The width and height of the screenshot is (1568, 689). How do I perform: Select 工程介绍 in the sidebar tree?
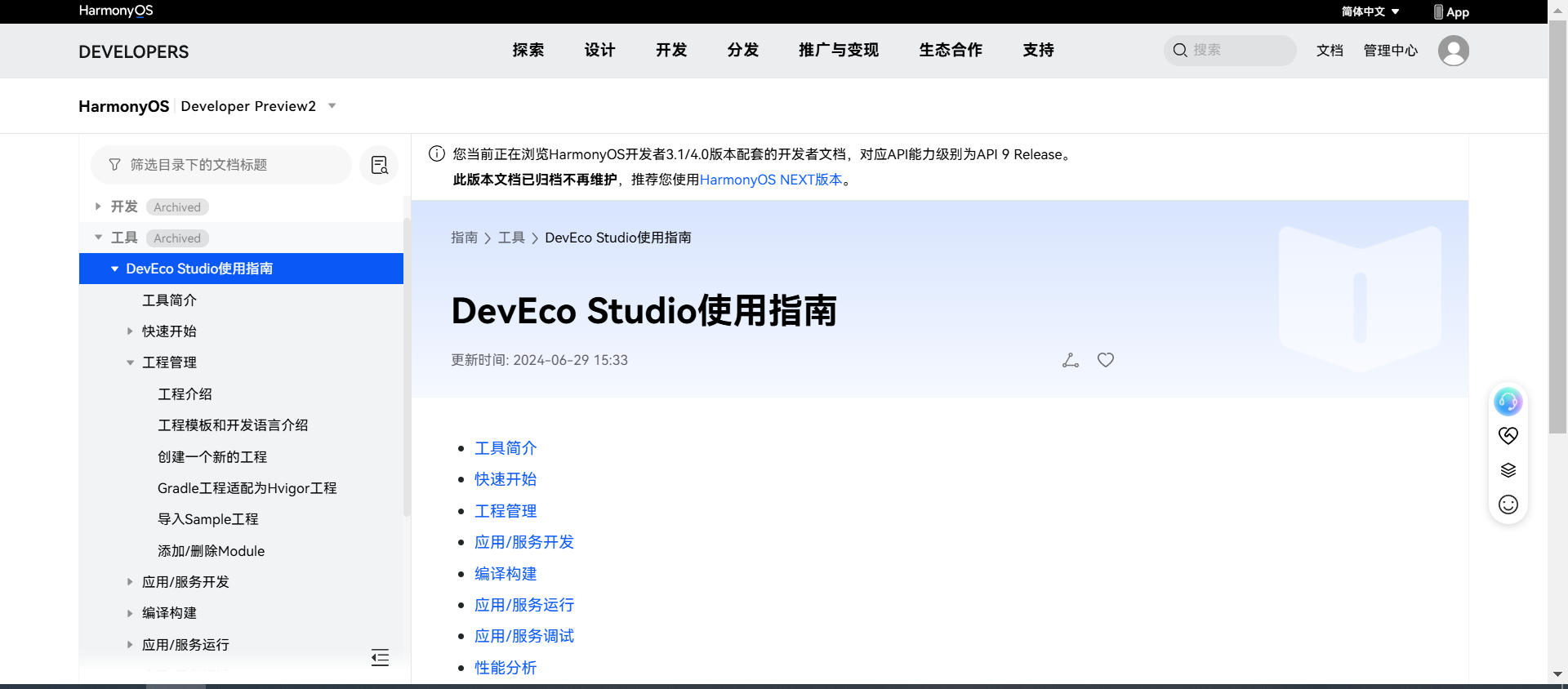click(185, 394)
